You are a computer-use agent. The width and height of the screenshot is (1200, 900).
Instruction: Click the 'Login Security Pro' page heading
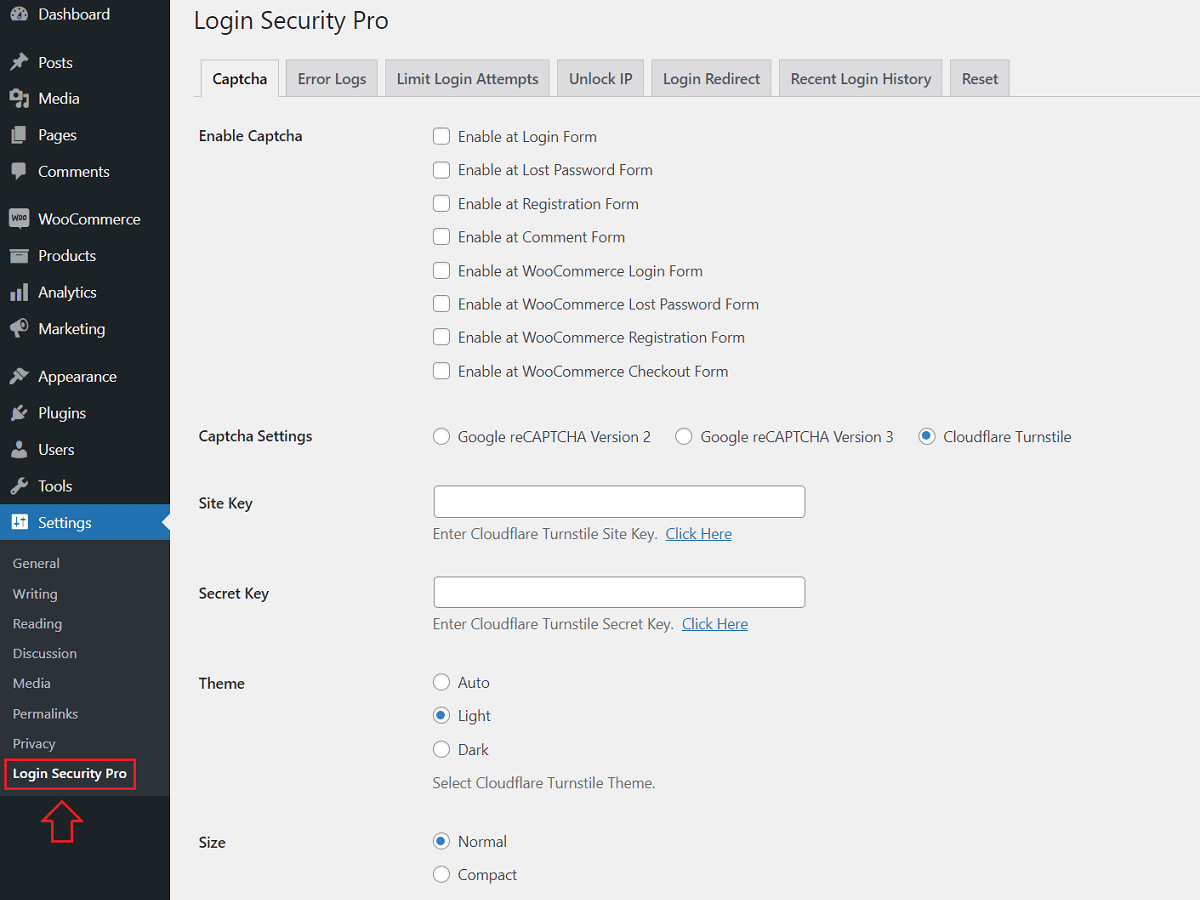pyautogui.click(x=291, y=20)
